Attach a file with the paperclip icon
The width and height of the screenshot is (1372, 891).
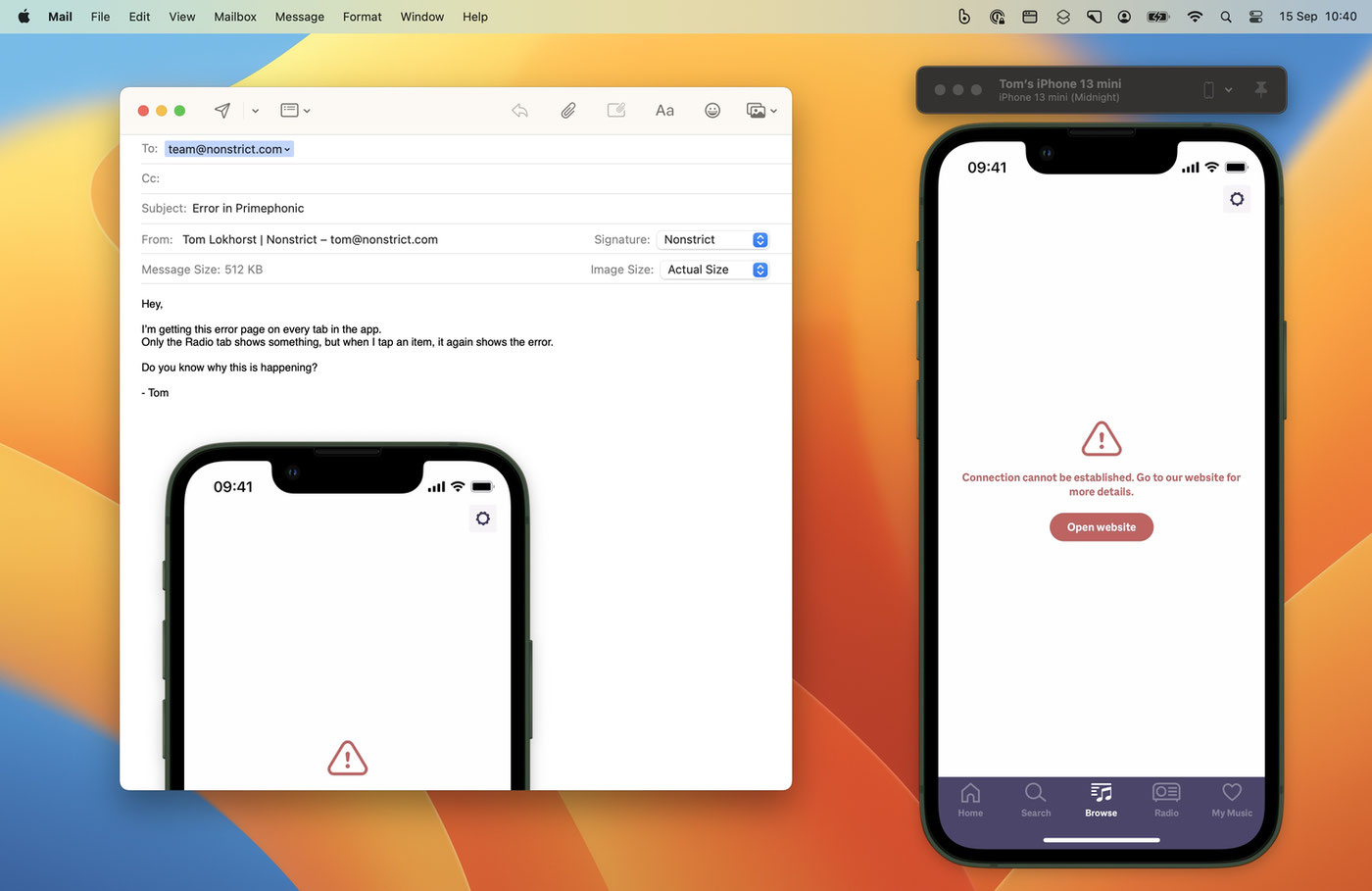coord(568,111)
